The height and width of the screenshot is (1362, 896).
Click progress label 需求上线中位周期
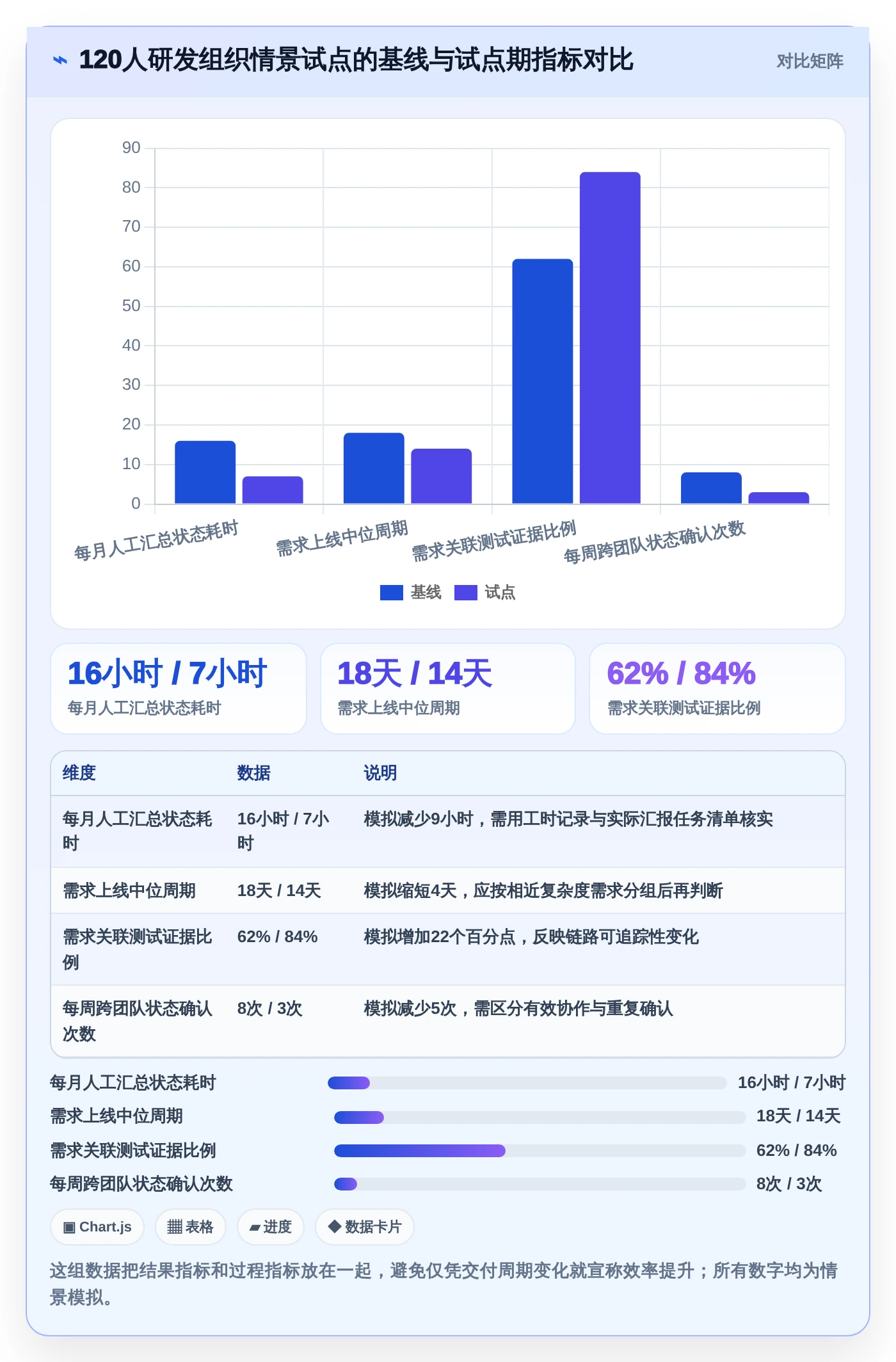[116, 1116]
